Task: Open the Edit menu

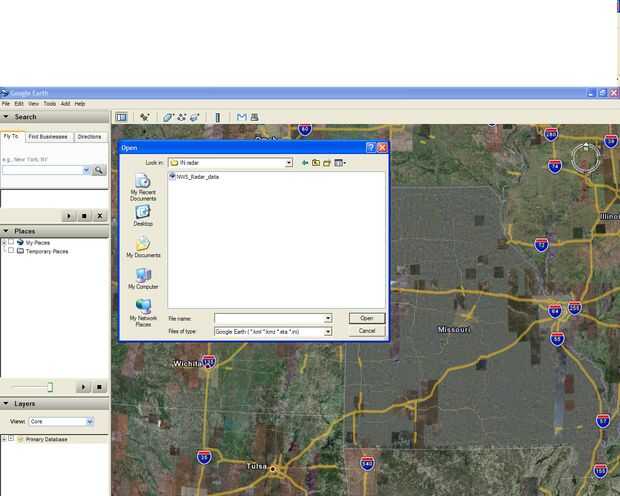Action: point(19,104)
